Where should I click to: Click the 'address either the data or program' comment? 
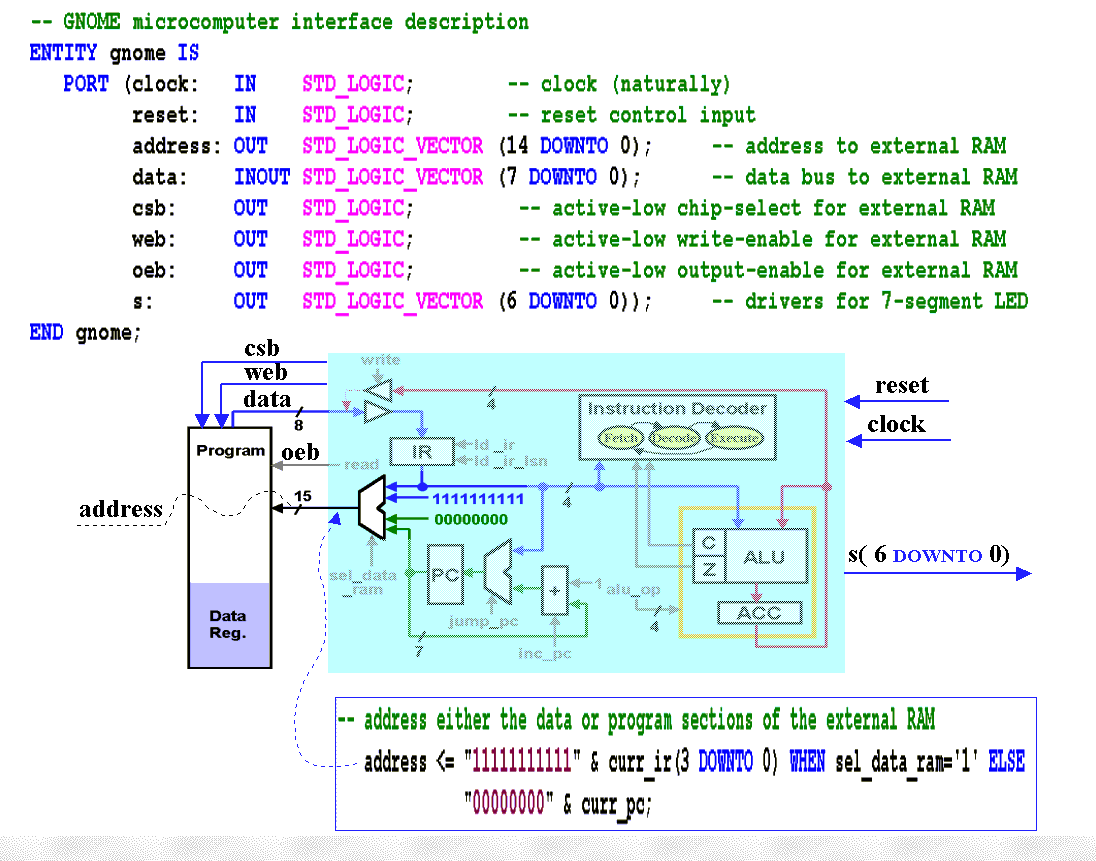pyautogui.click(x=636, y=719)
